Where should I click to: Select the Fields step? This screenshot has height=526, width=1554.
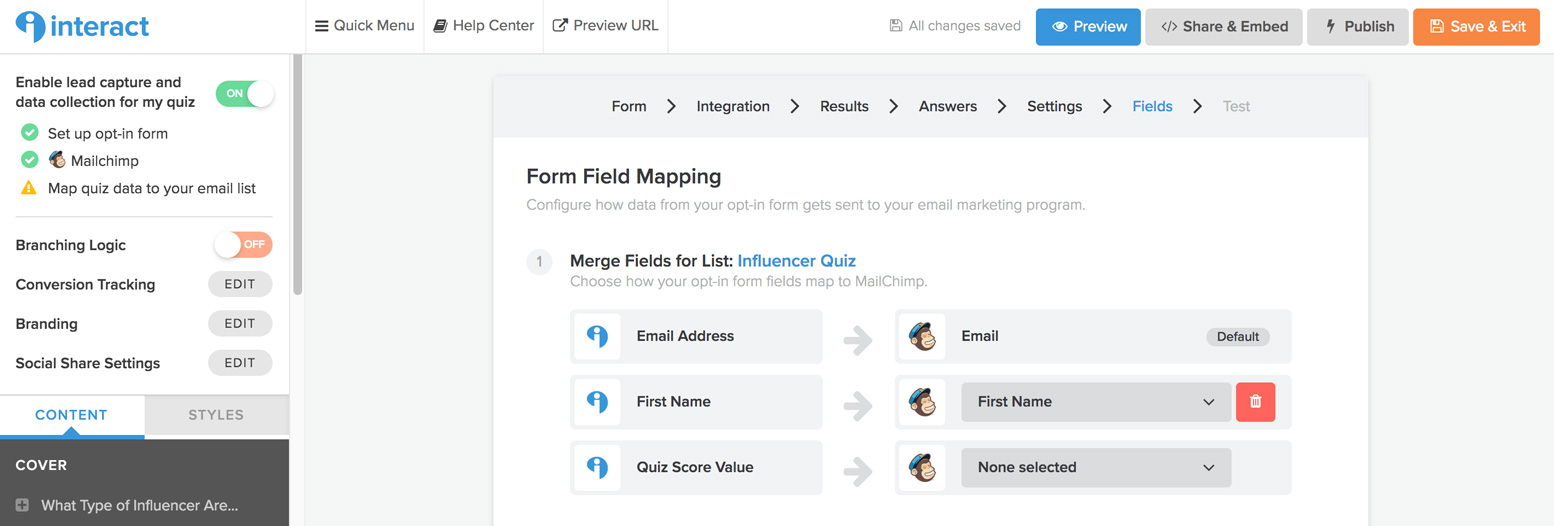[x=1152, y=106]
